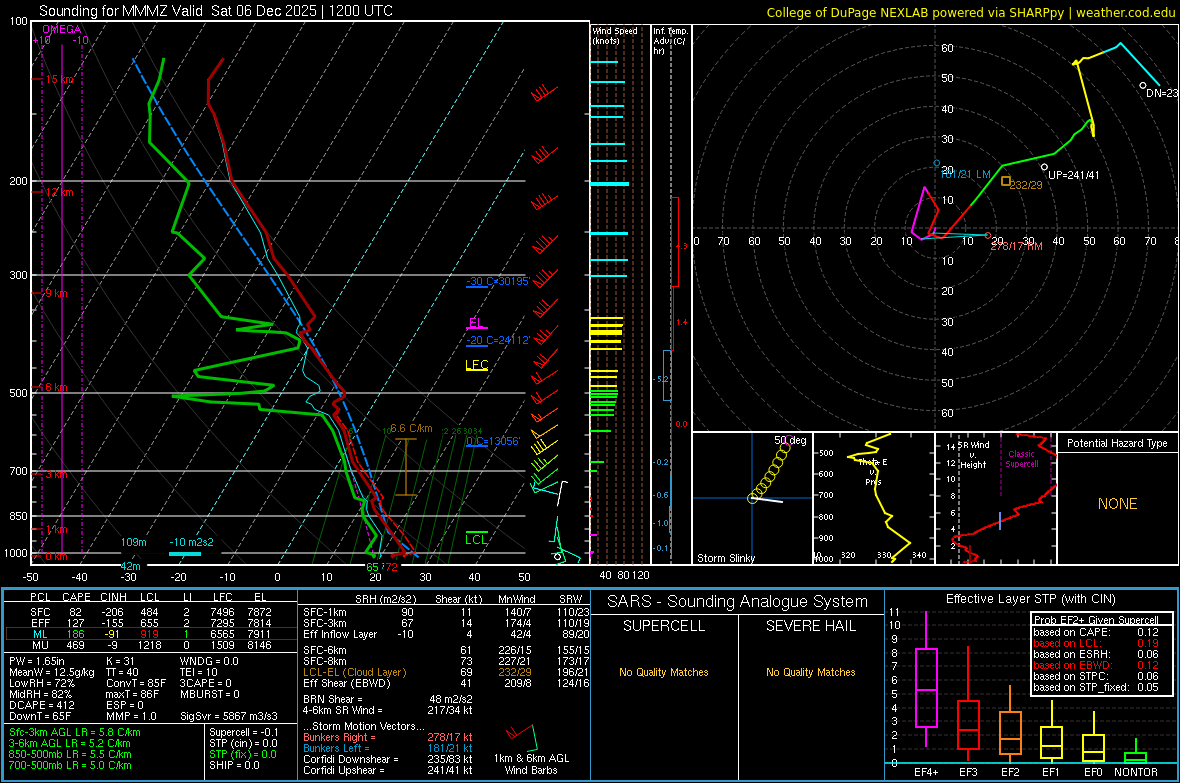Viewport: 1180px width, 783px height.
Task: Click the 'Prob EF2+ Given Supercell' header
Action: pos(1096,620)
